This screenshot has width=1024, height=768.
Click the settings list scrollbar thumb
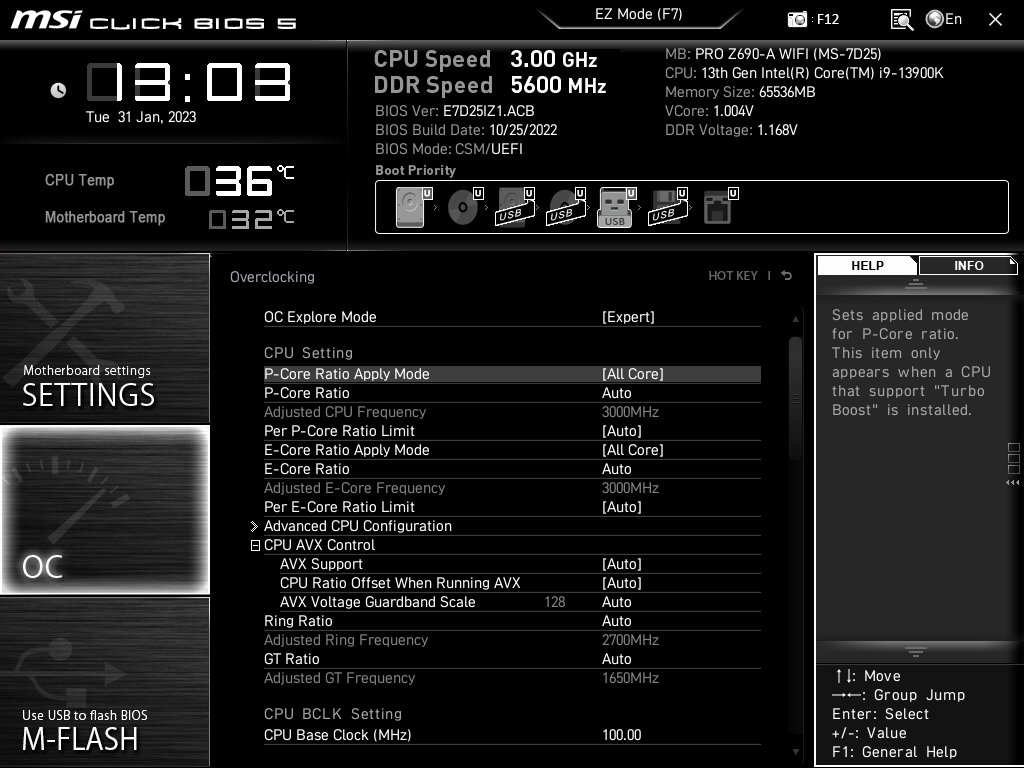pos(795,398)
